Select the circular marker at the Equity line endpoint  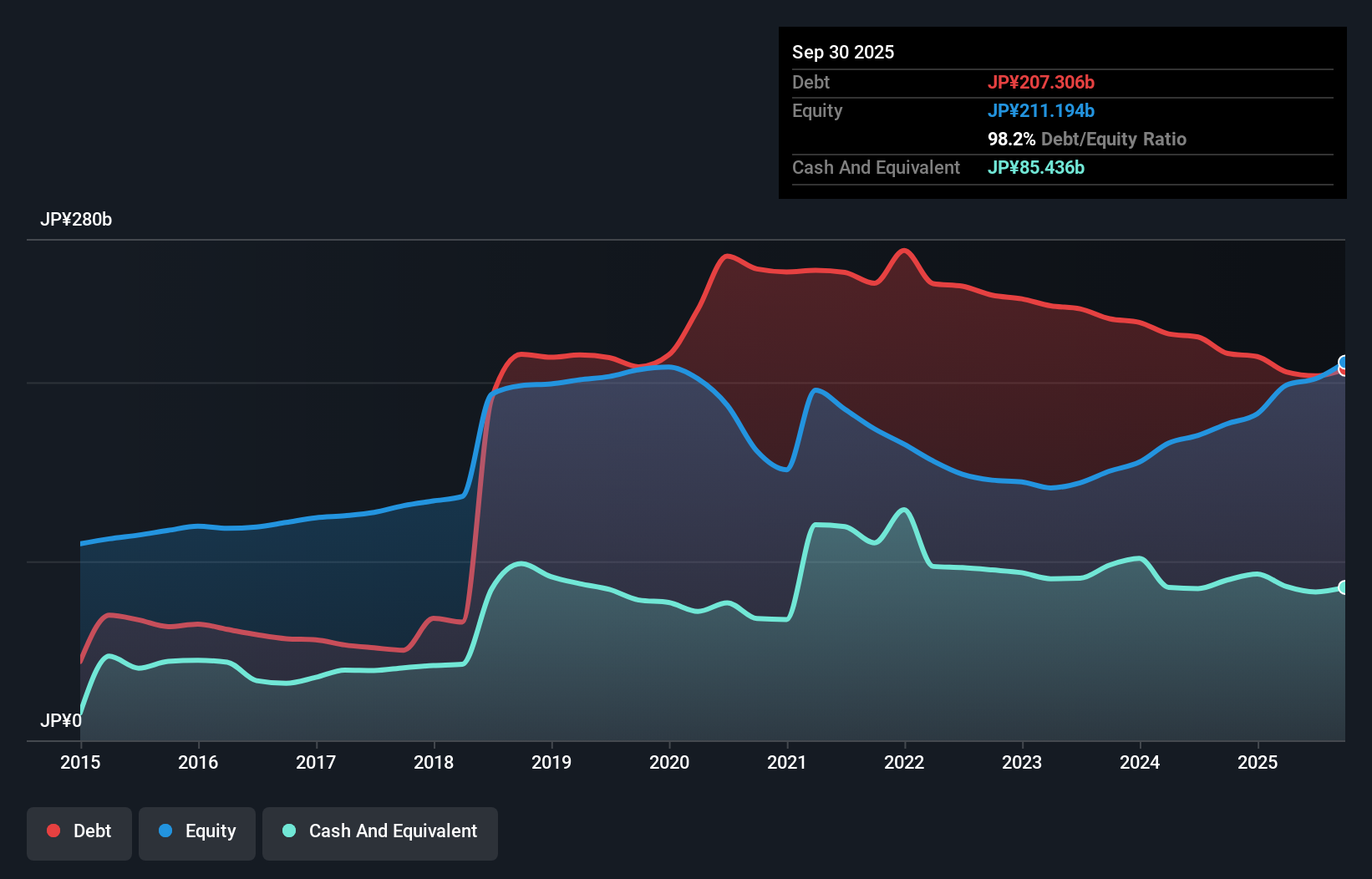point(1343,363)
